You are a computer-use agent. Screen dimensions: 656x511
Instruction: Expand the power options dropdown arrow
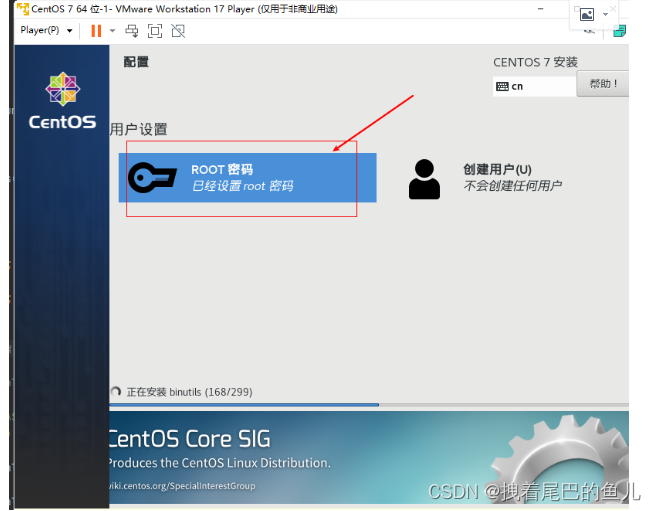point(112,31)
